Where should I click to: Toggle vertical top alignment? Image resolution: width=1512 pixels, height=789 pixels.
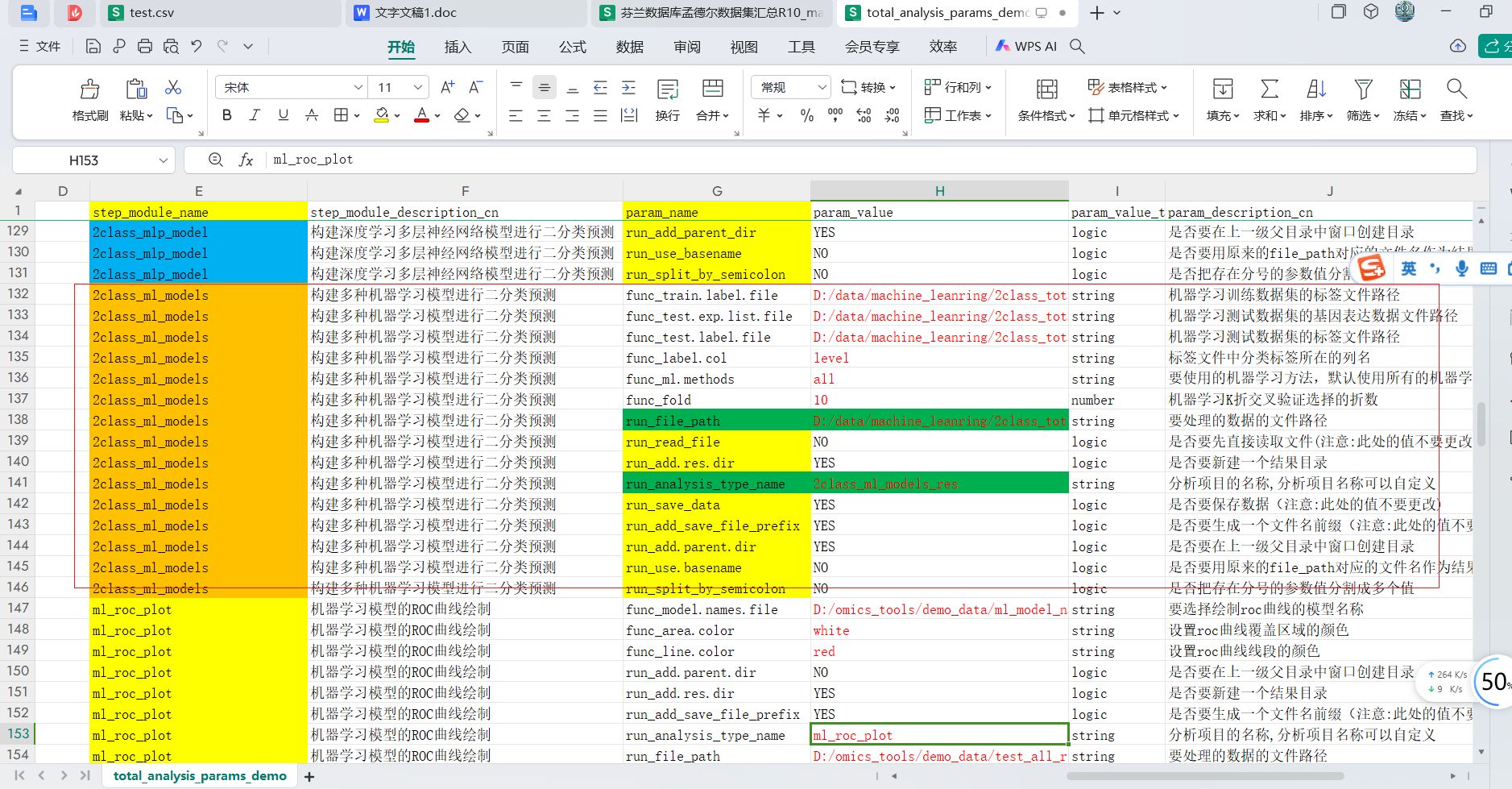[516, 87]
